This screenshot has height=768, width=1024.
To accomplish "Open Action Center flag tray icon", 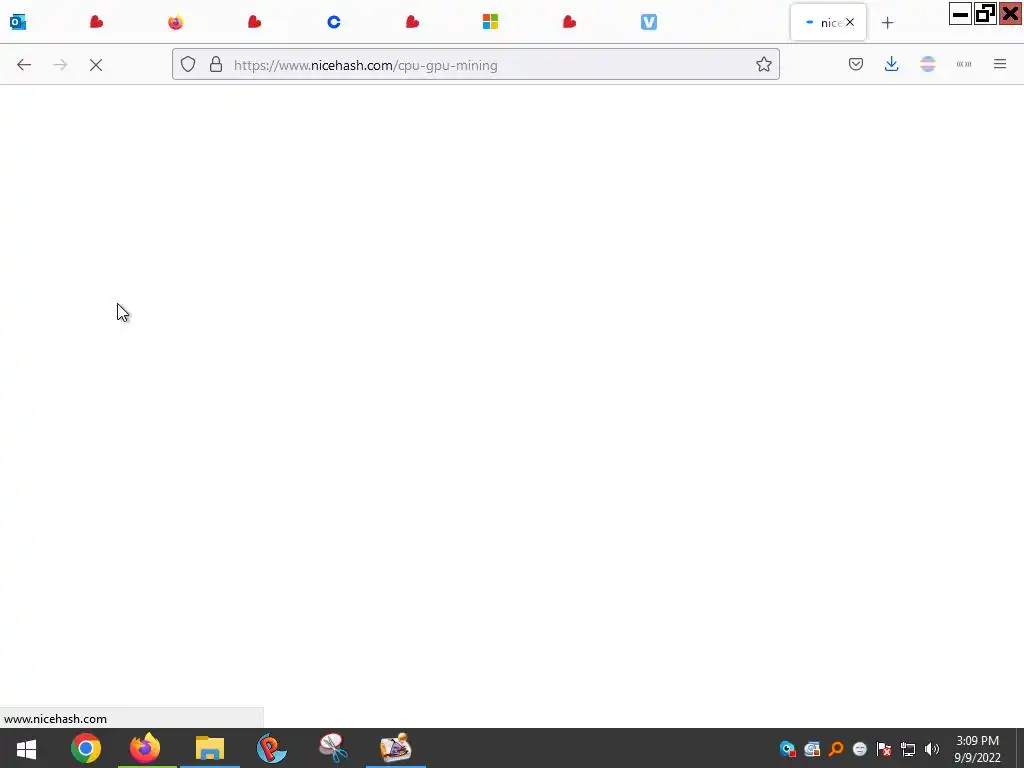I will tap(884, 749).
